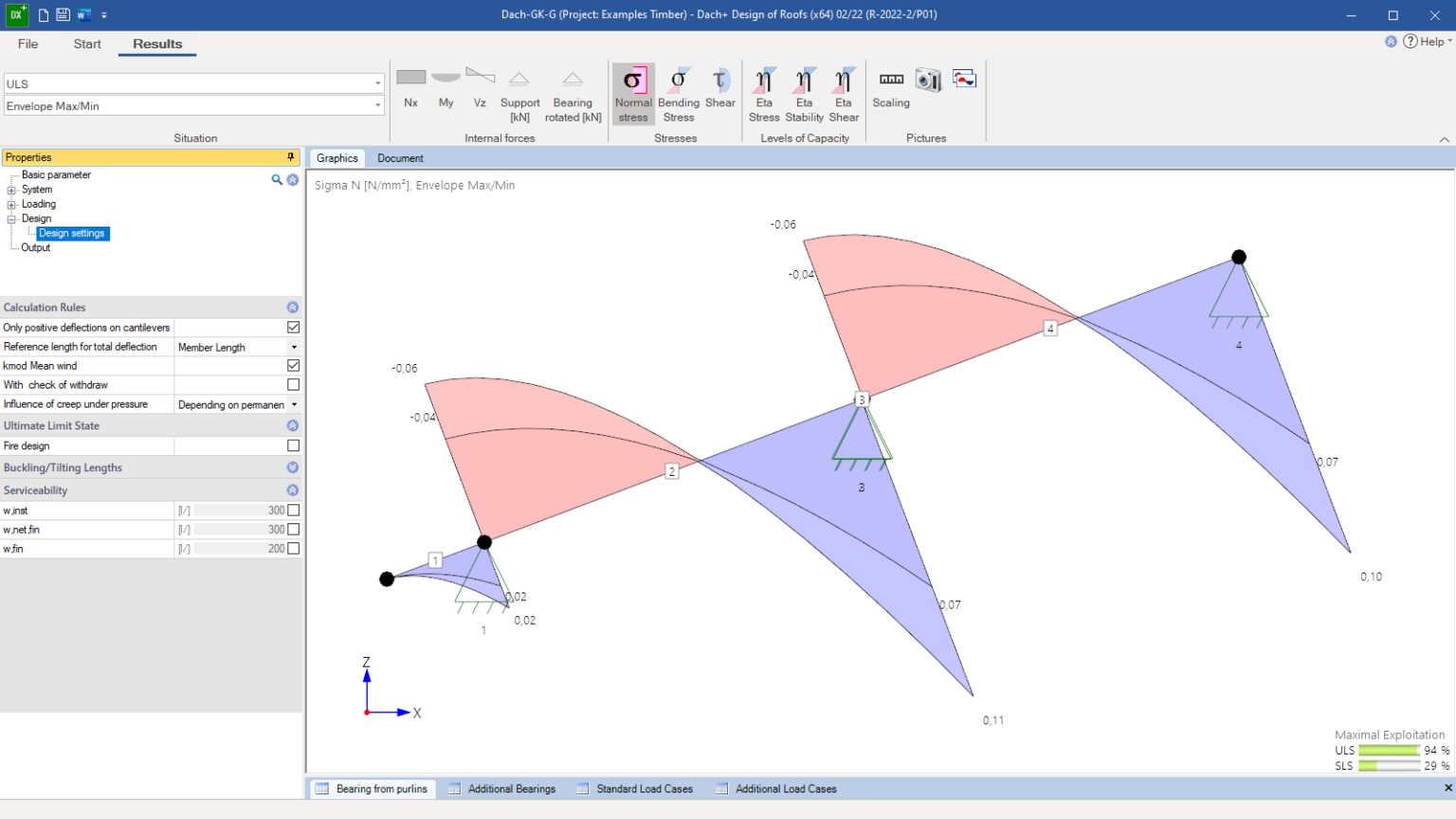Show Support reactions in kN
The image size is (1456, 819).
[x=519, y=95]
